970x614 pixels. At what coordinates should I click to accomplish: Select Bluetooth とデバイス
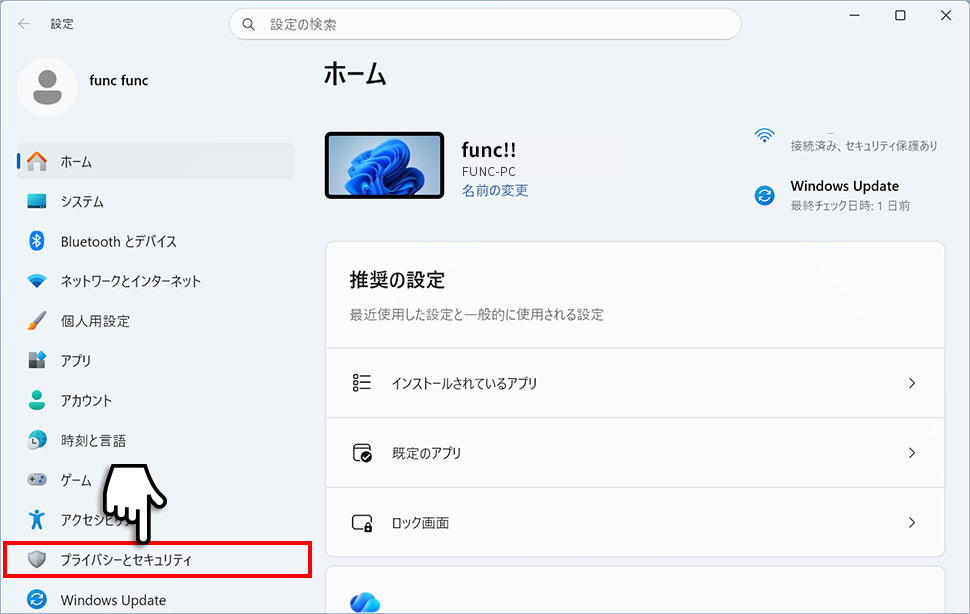click(x=156, y=241)
